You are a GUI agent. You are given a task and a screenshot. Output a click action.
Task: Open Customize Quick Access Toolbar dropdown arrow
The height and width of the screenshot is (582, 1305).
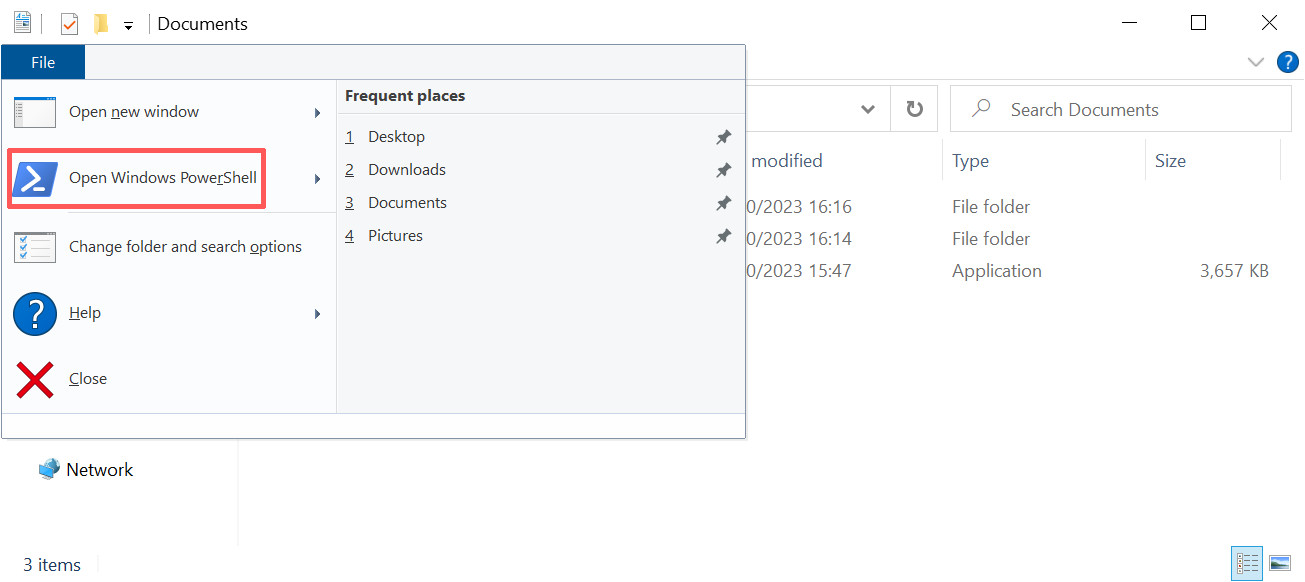coord(128,26)
